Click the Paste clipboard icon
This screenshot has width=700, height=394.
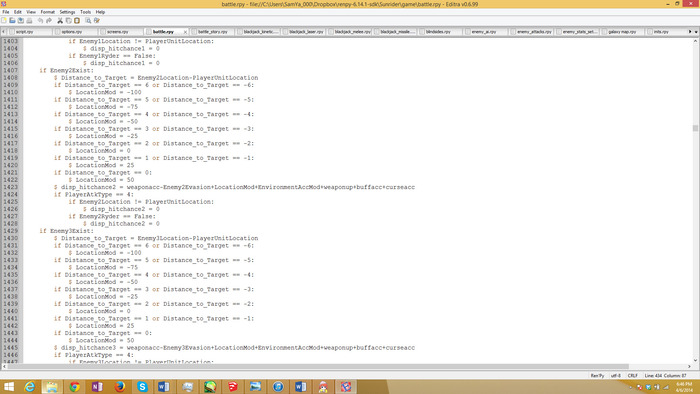[x=77, y=21]
